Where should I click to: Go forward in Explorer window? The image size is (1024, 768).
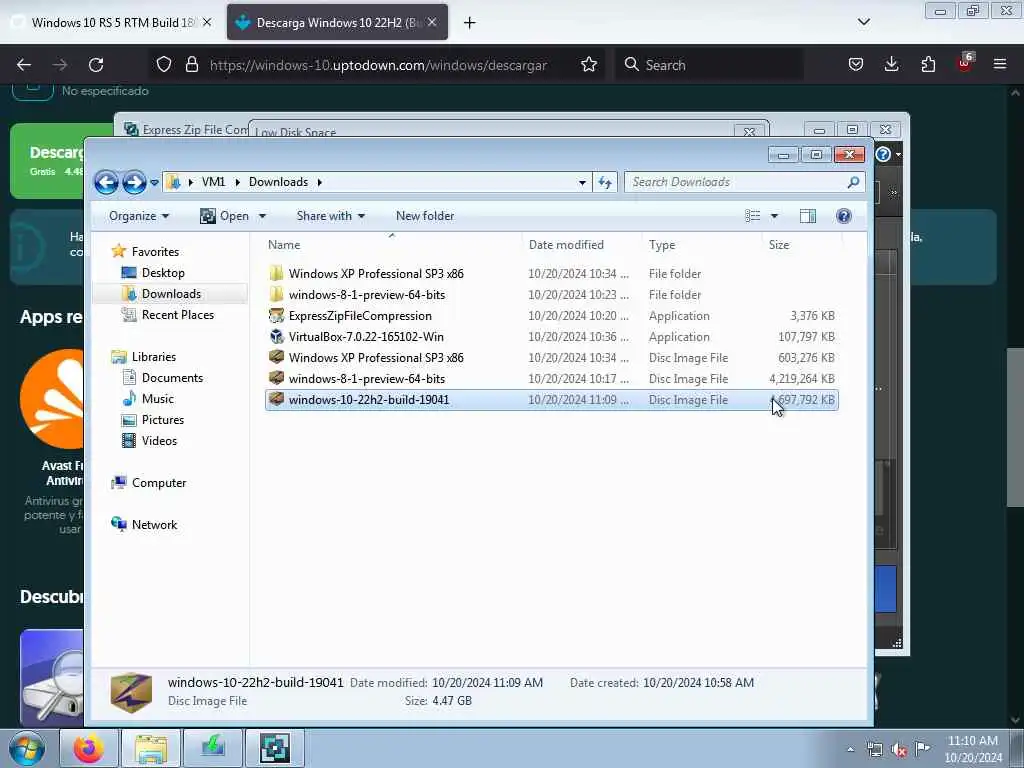pyautogui.click(x=134, y=182)
